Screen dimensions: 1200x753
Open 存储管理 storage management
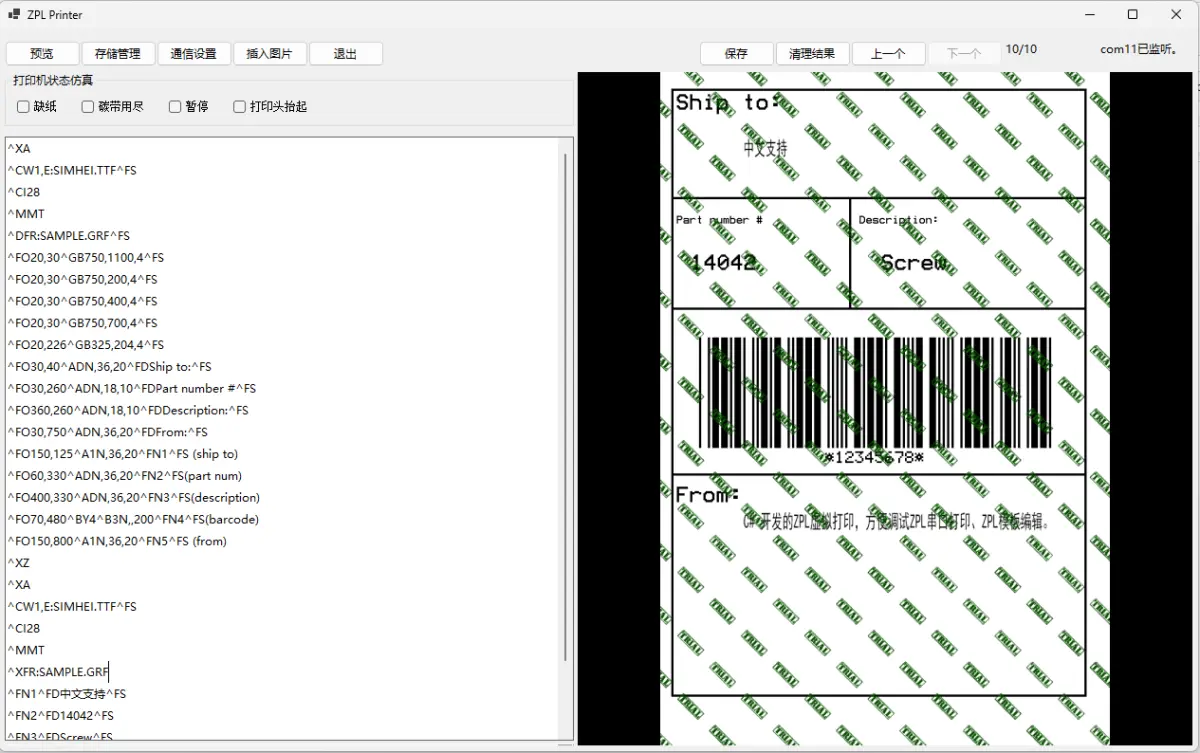(118, 54)
